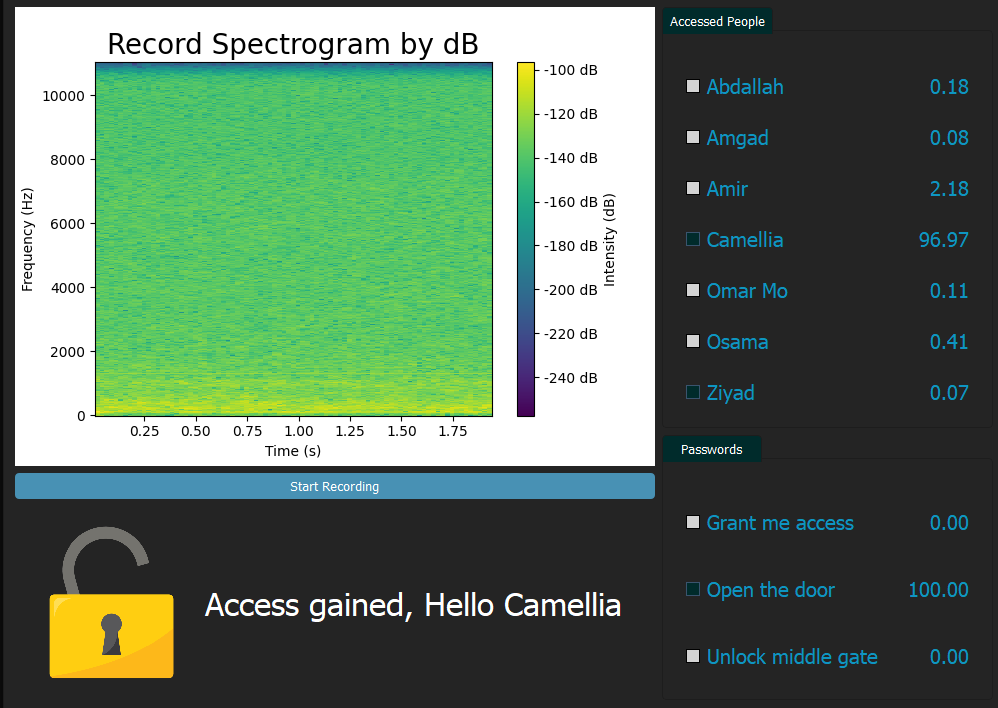Enable the Amir checkbox
998x708 pixels.
693,189
